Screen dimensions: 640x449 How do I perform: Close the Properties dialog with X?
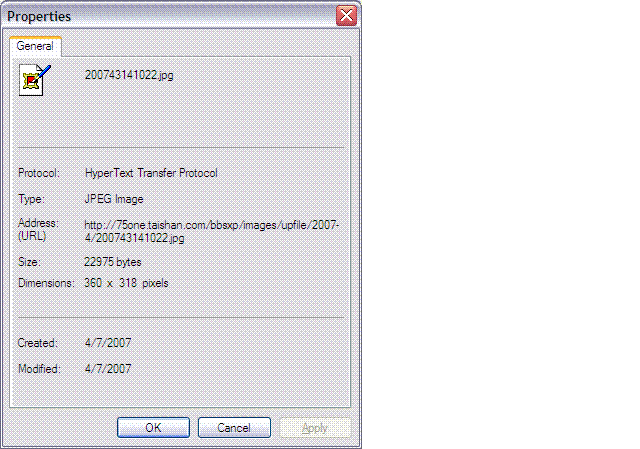[346, 16]
